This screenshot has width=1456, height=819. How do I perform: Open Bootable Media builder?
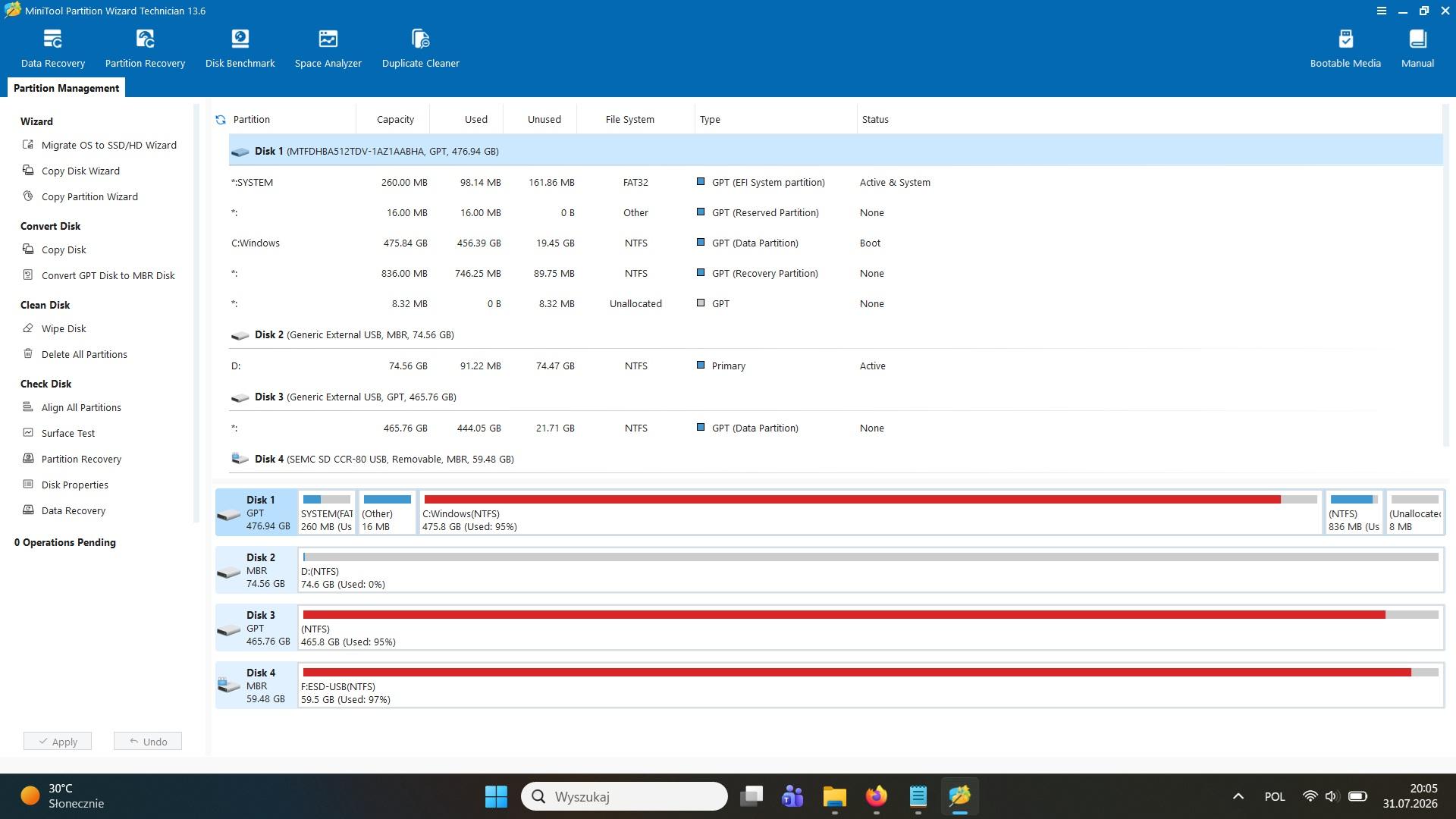1345,49
